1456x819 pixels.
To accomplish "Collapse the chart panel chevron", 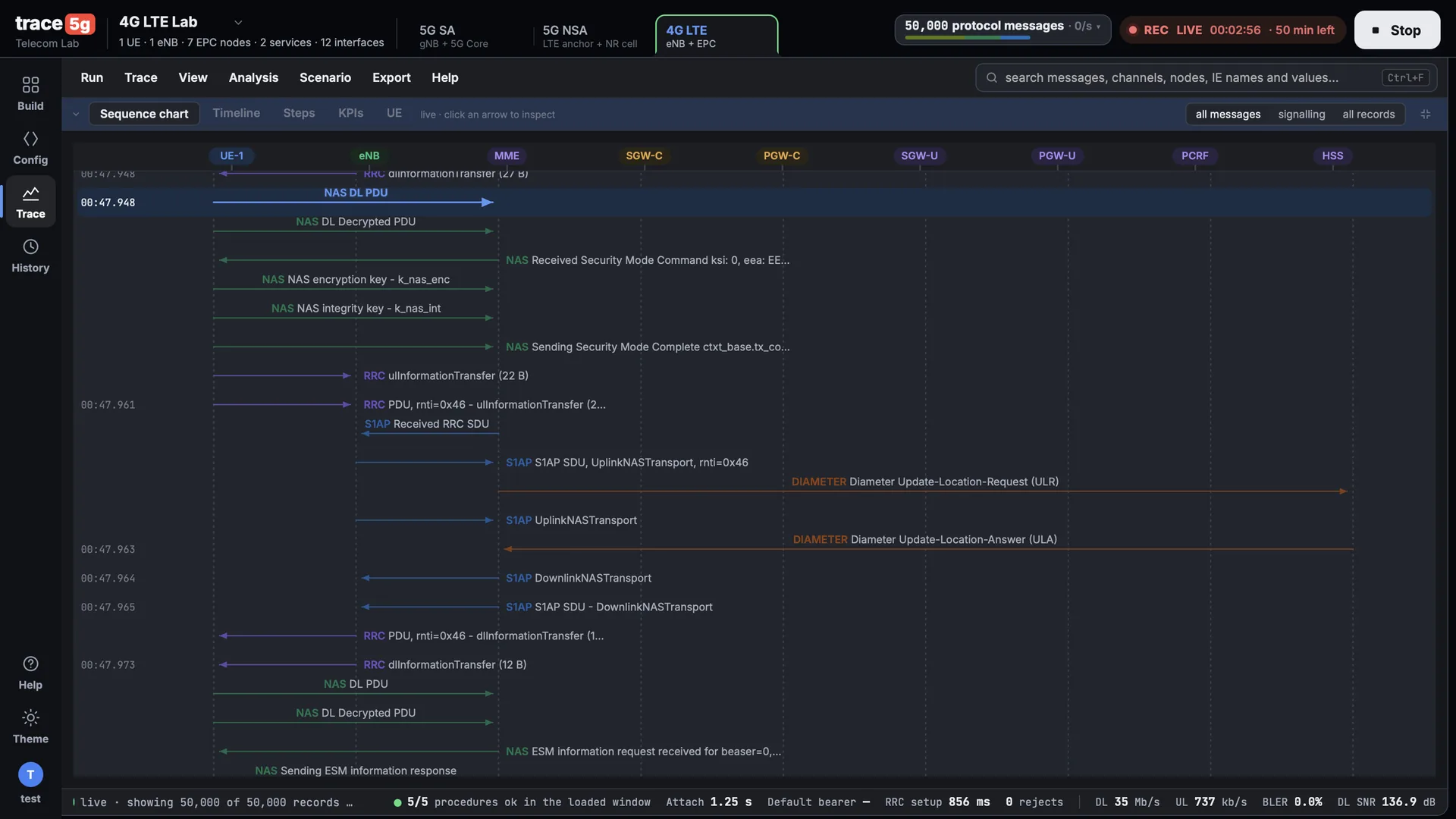I will click(x=76, y=114).
